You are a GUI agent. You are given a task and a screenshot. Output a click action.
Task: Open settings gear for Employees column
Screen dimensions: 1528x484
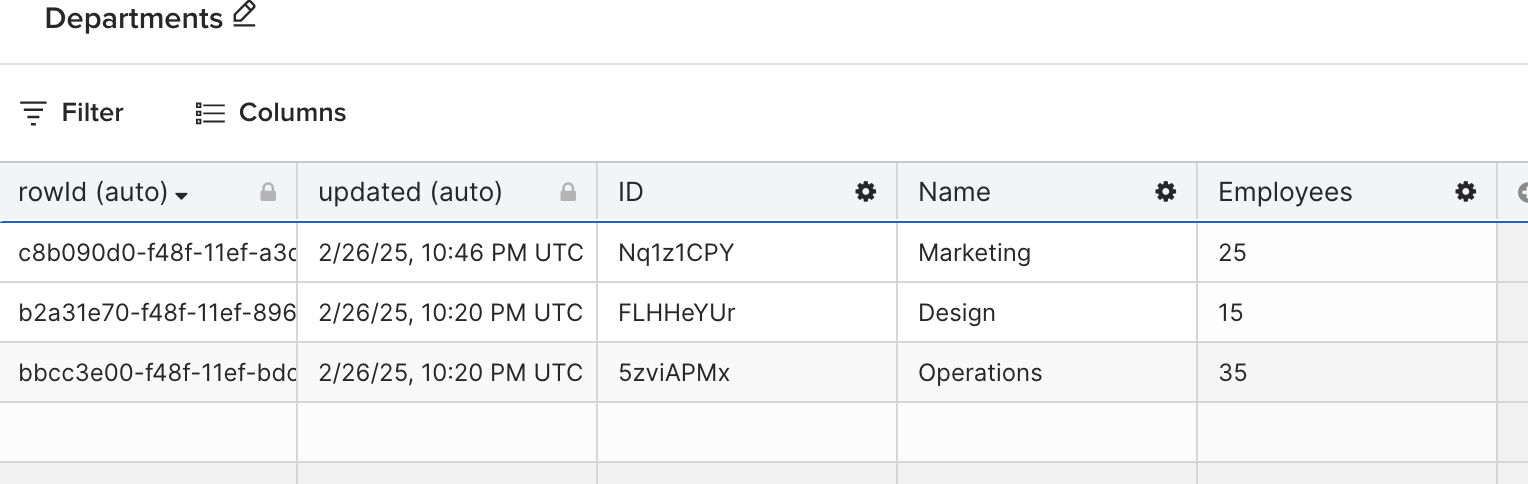coord(1465,192)
